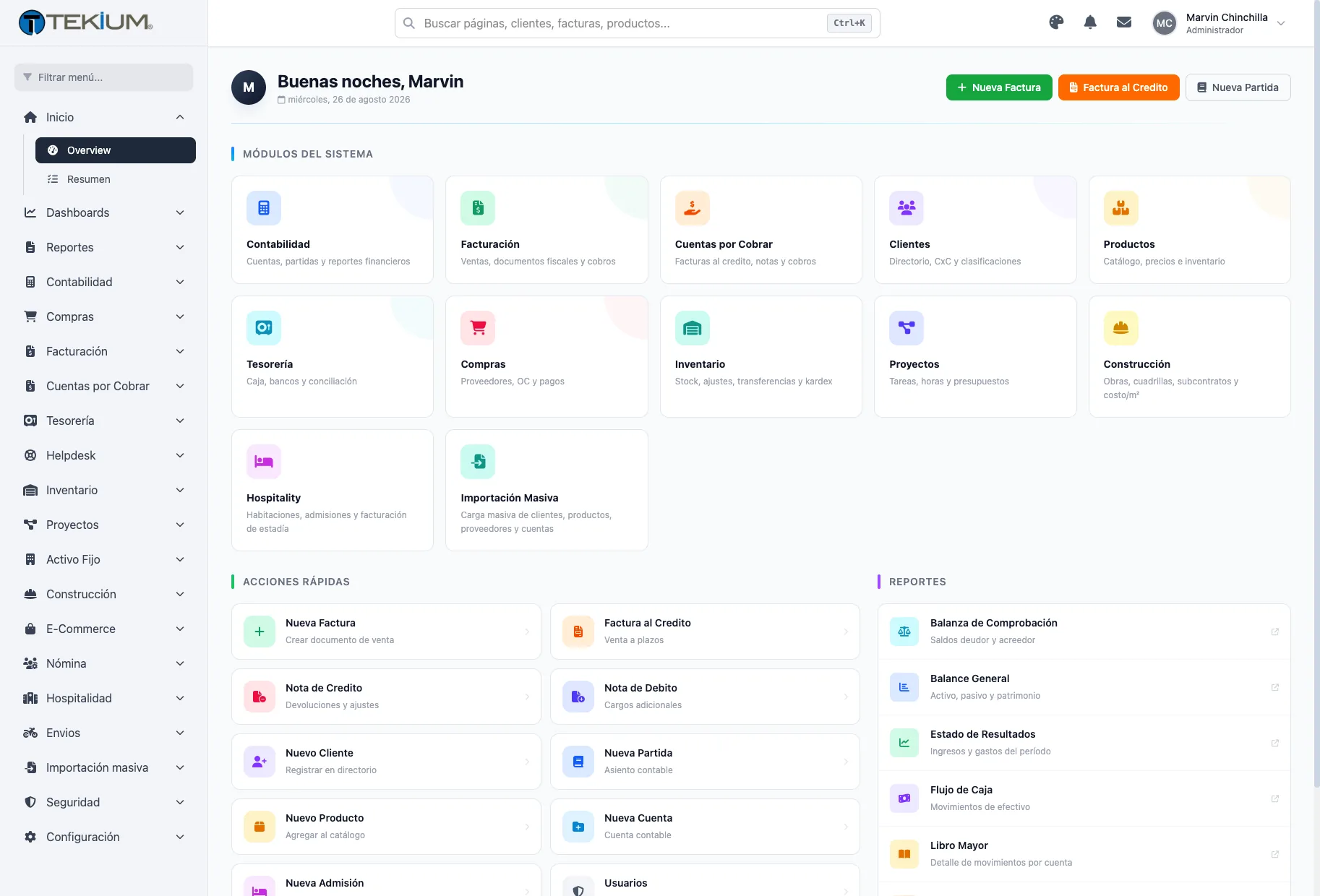Expand the Configuración sidebar menu
This screenshot has width=1320, height=896.
pos(104,837)
